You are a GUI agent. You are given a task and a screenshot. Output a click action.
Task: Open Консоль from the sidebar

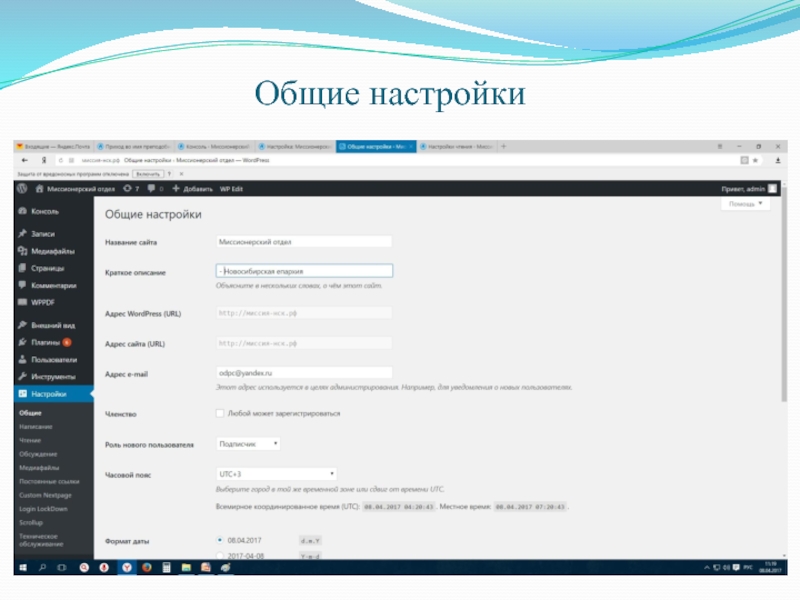point(45,212)
